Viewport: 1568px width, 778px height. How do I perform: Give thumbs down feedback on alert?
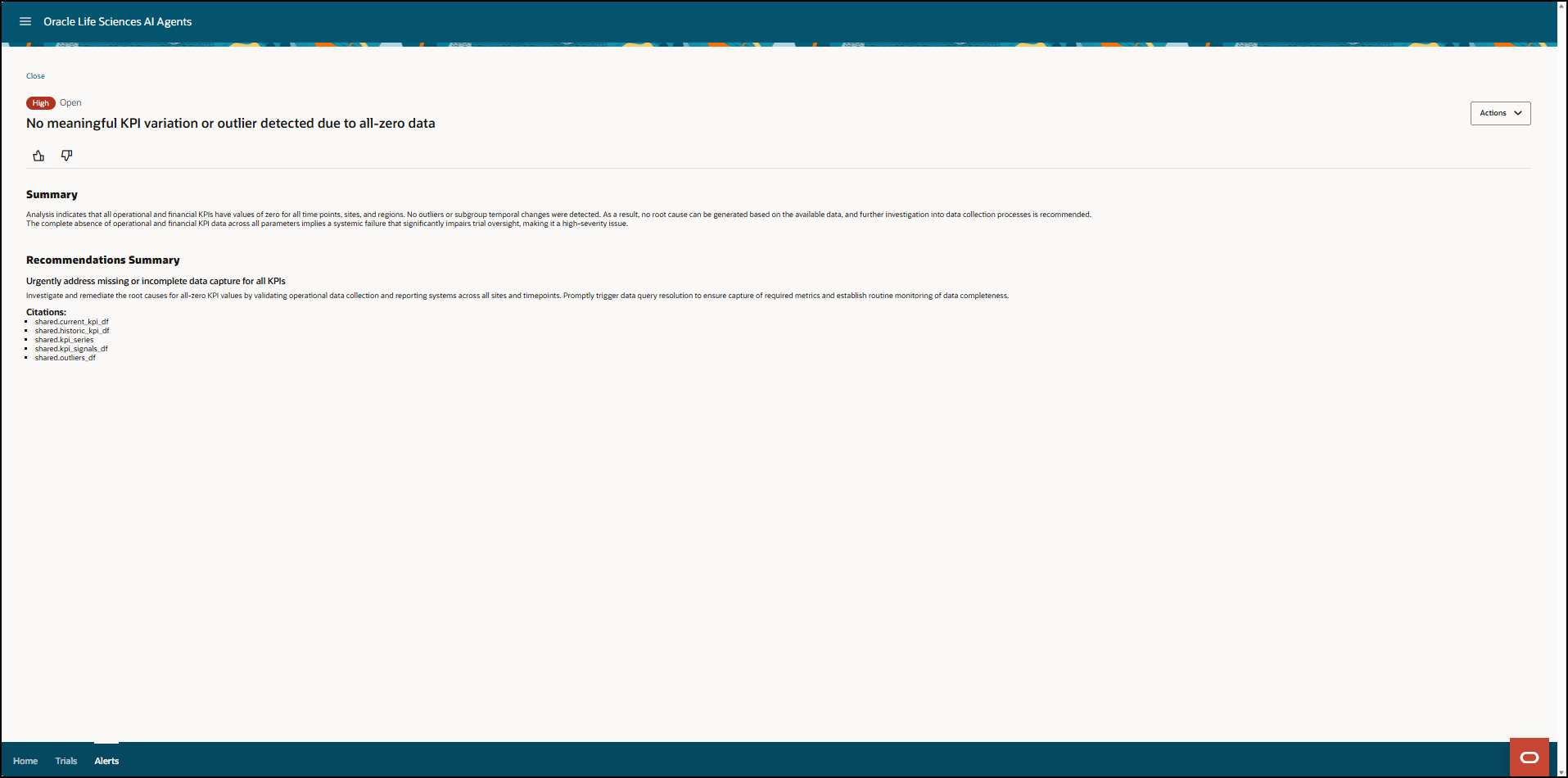pyautogui.click(x=67, y=156)
